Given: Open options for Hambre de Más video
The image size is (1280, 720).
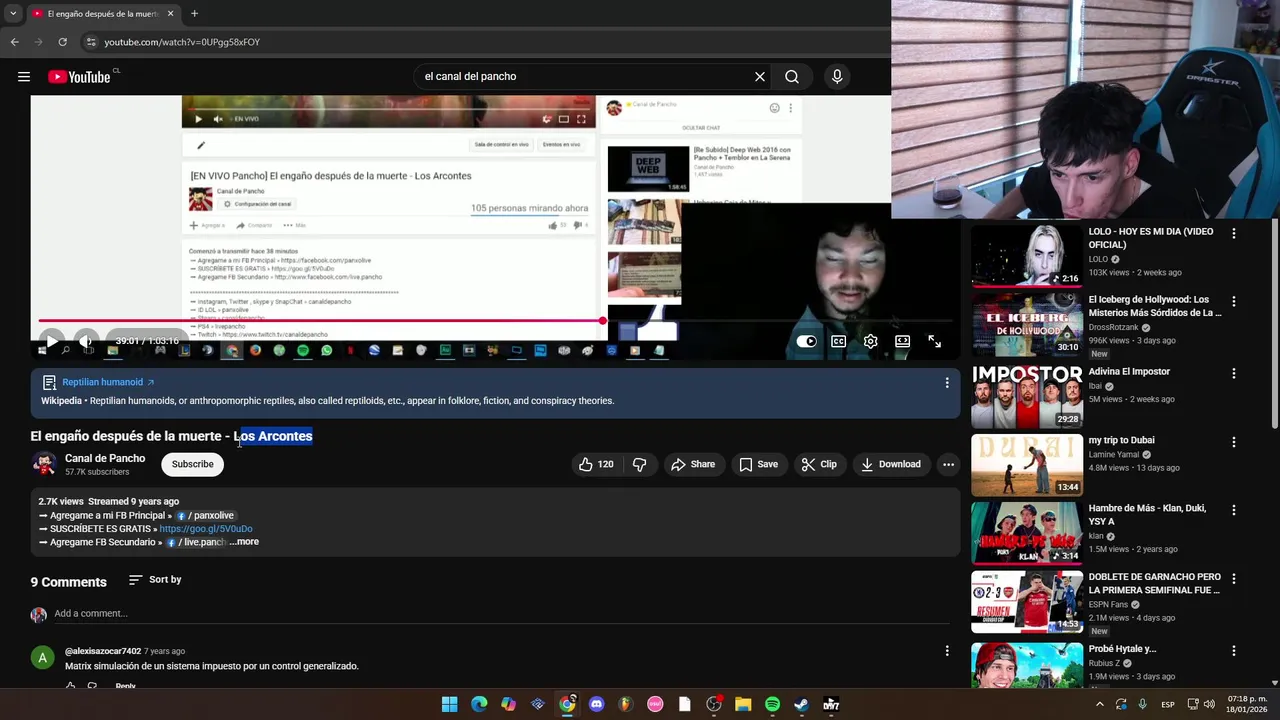Looking at the screenshot, I should point(1234,509).
